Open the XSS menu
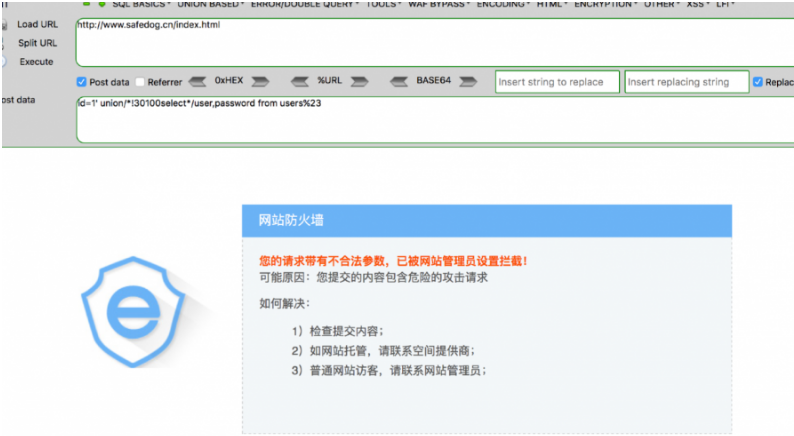 click(x=698, y=4)
